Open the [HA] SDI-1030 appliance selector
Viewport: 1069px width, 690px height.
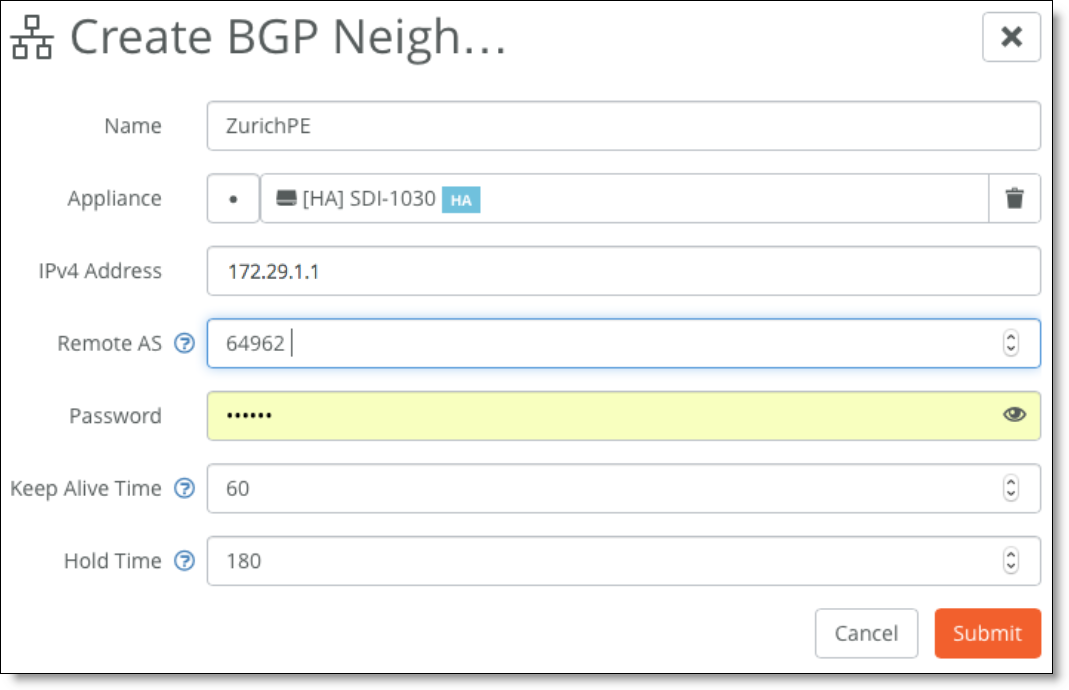coord(624,198)
